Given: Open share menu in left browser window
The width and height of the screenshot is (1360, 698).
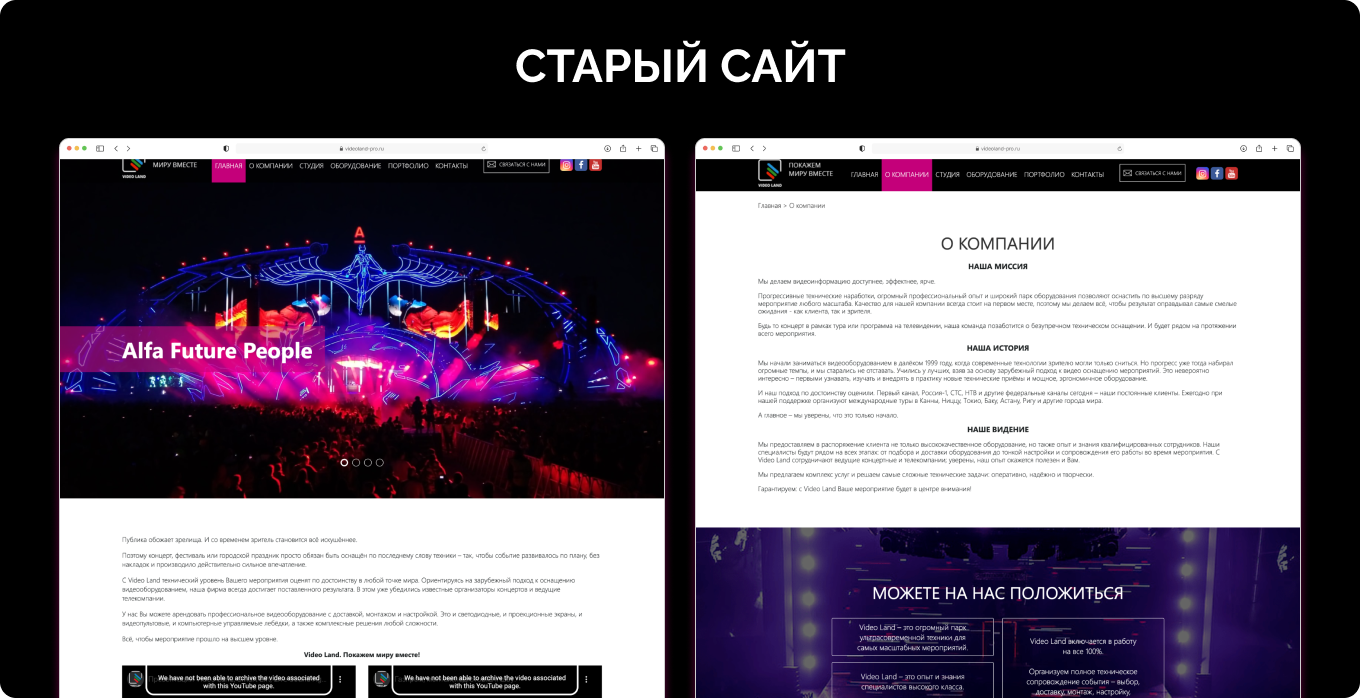Looking at the screenshot, I should tap(623, 148).
